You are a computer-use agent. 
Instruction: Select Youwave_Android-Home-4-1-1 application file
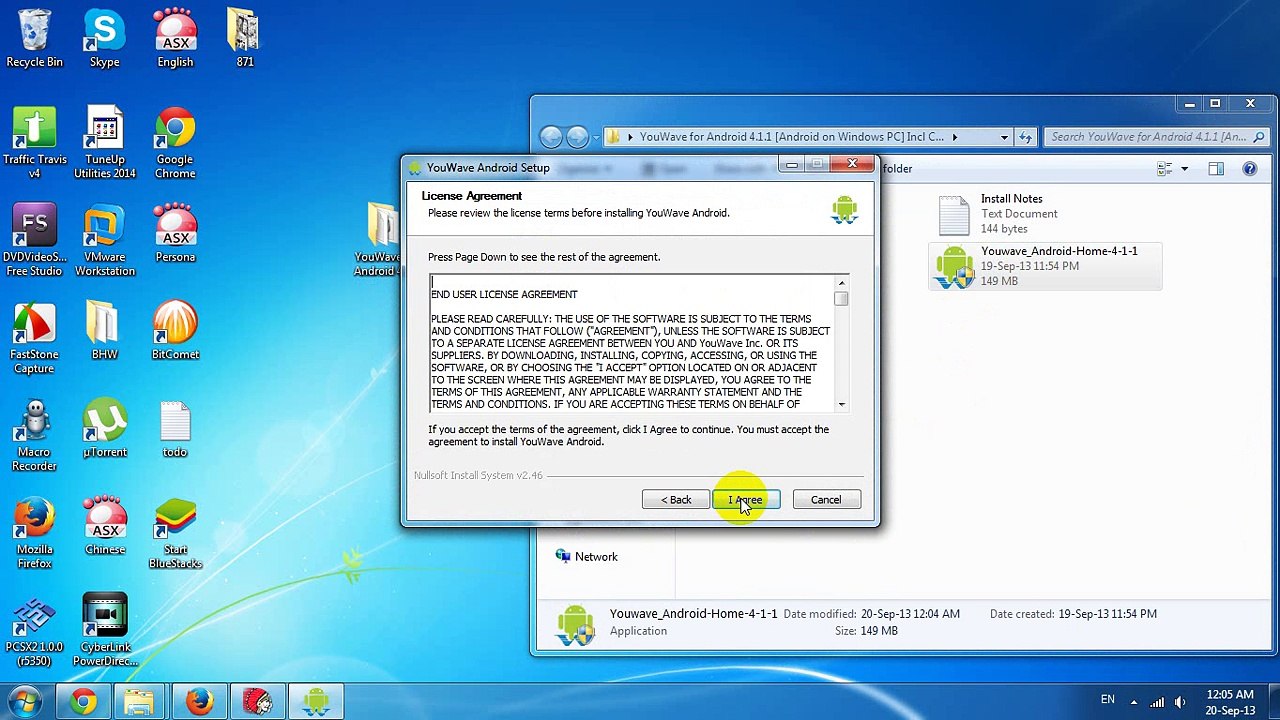pyautogui.click(x=1045, y=266)
